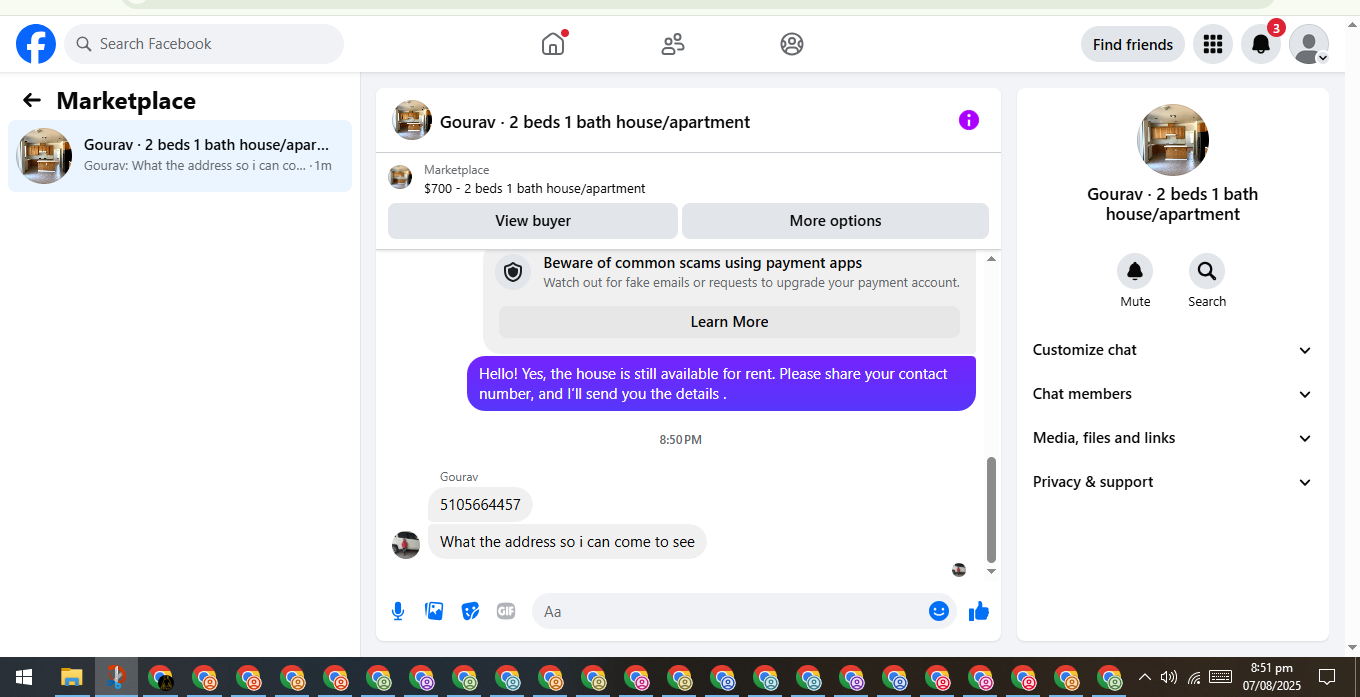Click Learn More in scam warning
This screenshot has height=697, width=1360.
[x=729, y=322]
